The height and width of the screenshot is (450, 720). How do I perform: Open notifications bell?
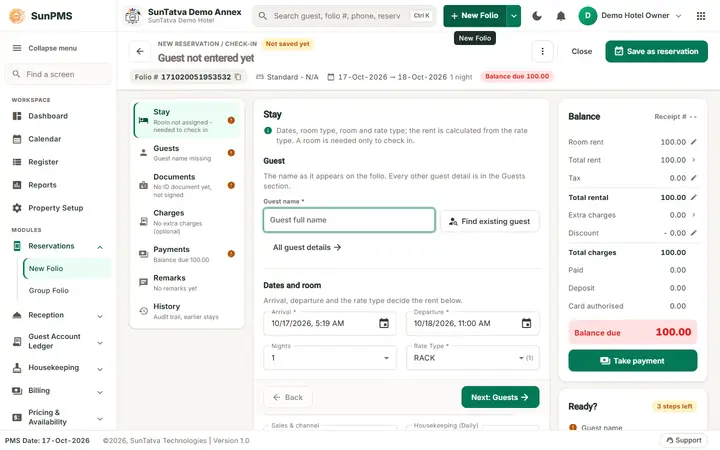click(561, 16)
